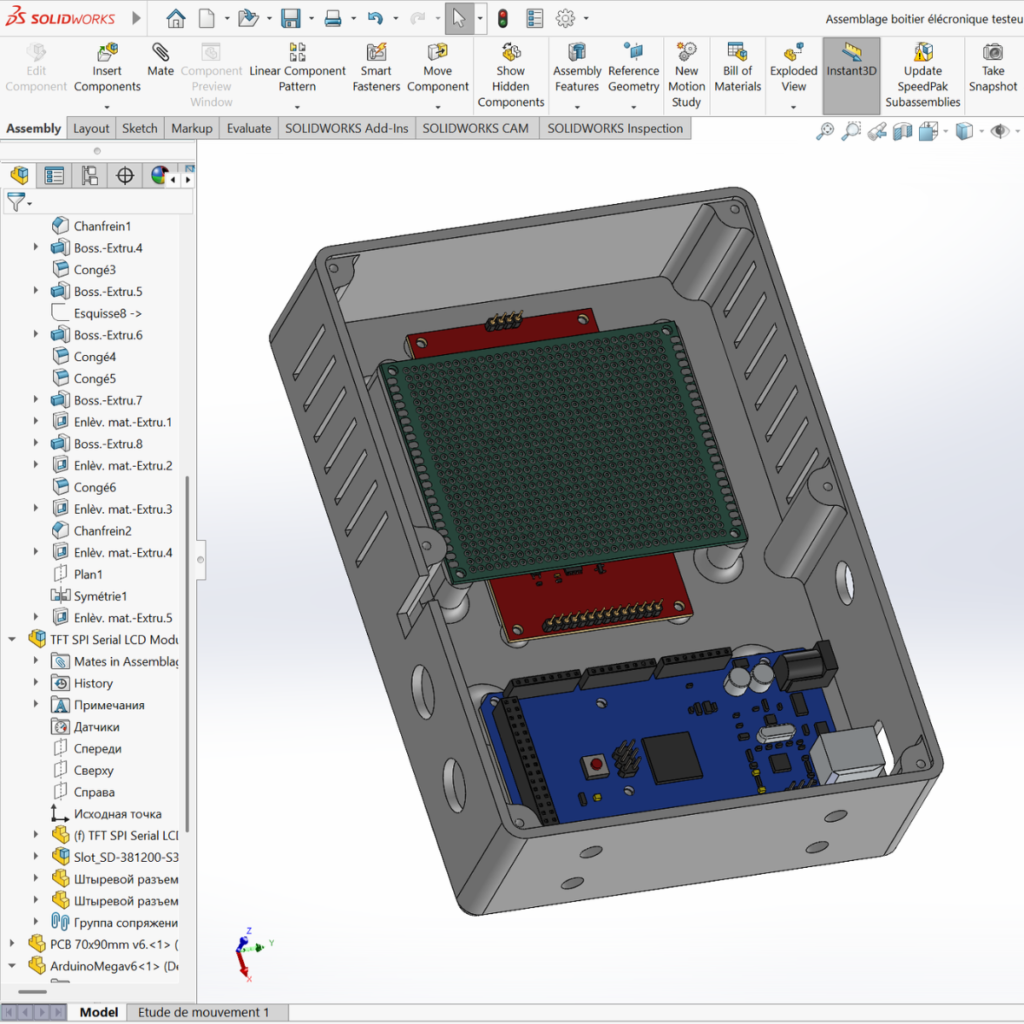Switch to the Layout tab
This screenshot has width=1024, height=1024.
(x=91, y=128)
